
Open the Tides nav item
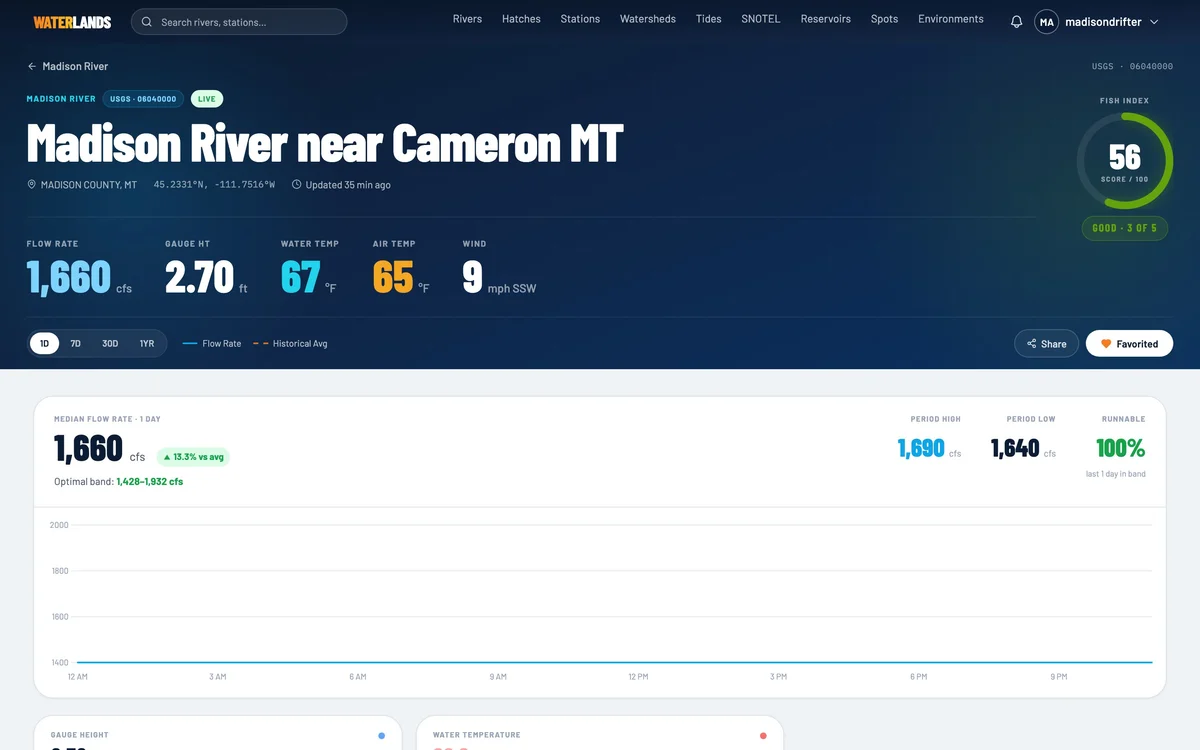[709, 19]
